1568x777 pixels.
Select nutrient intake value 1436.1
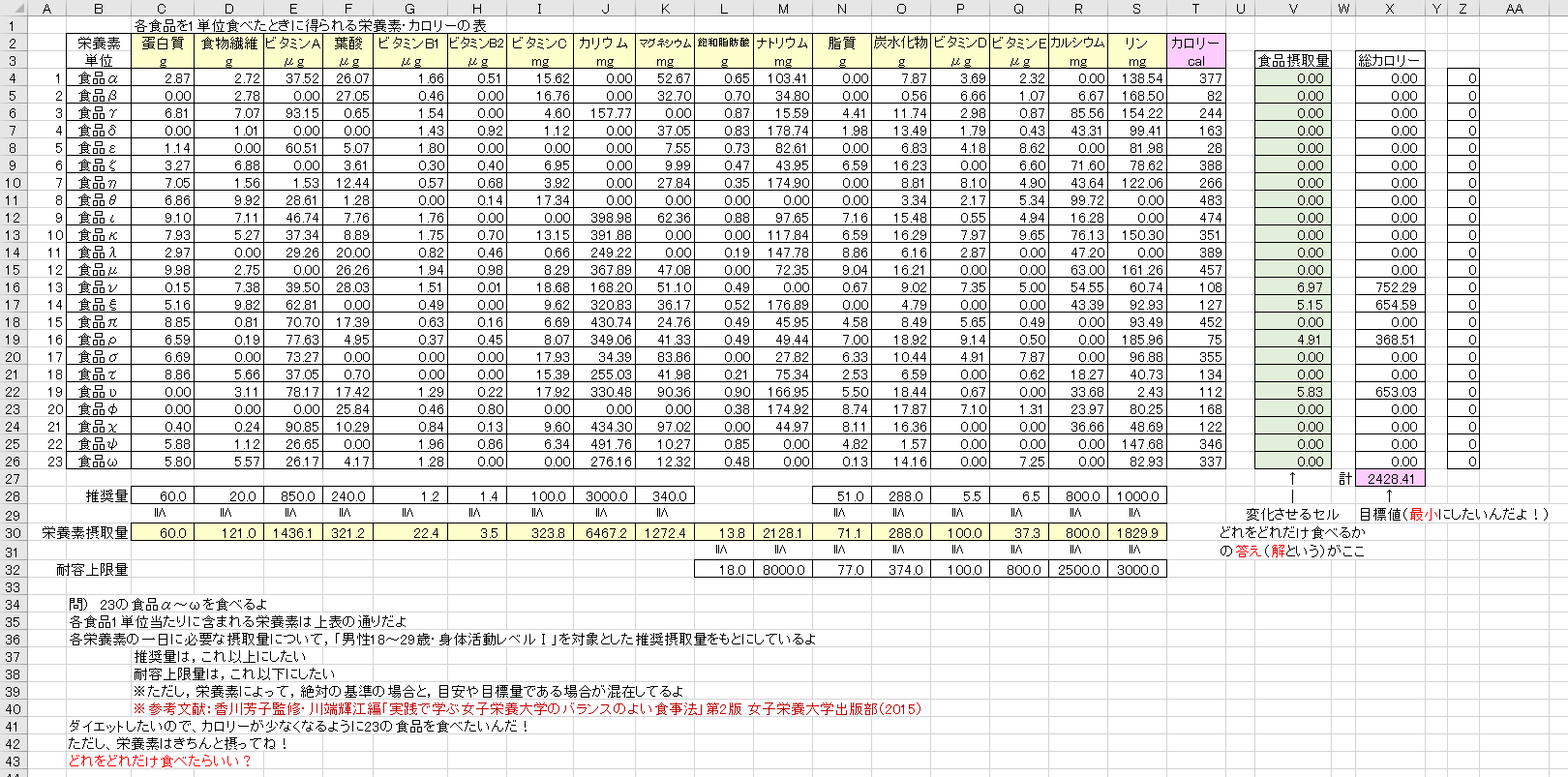(x=293, y=533)
